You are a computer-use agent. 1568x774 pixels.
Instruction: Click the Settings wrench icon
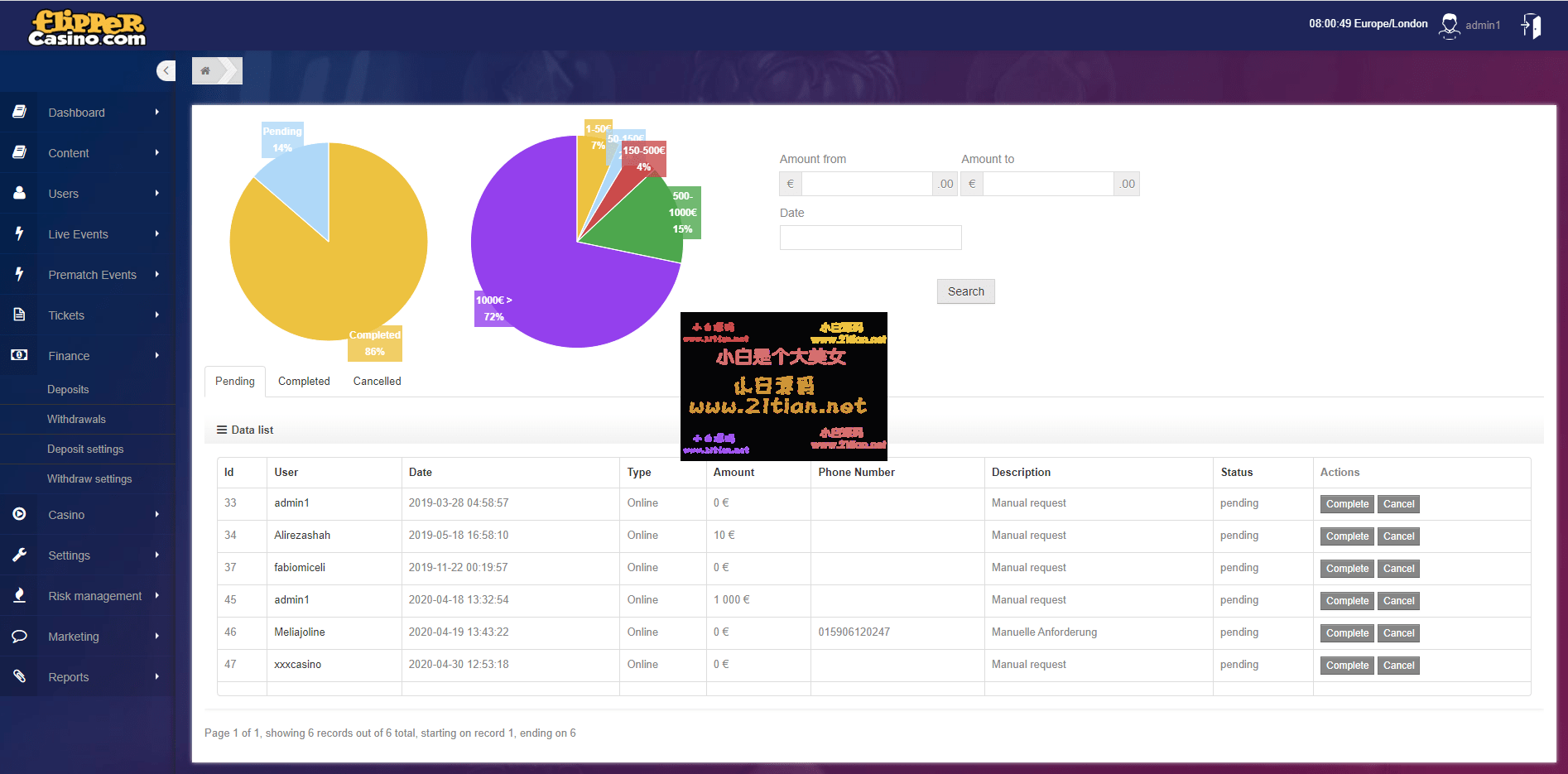click(19, 555)
